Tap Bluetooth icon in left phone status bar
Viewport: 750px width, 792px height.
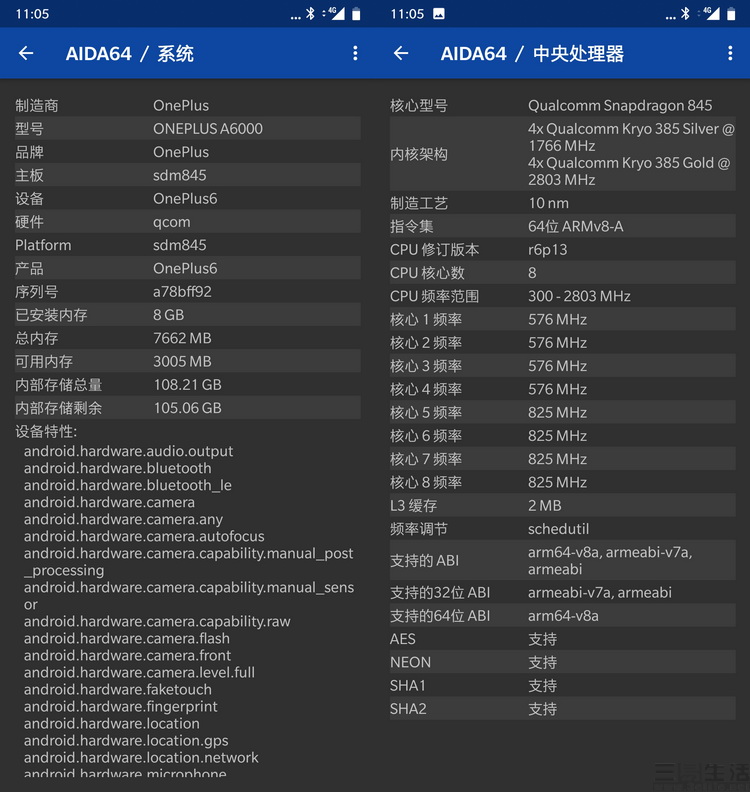(x=311, y=14)
